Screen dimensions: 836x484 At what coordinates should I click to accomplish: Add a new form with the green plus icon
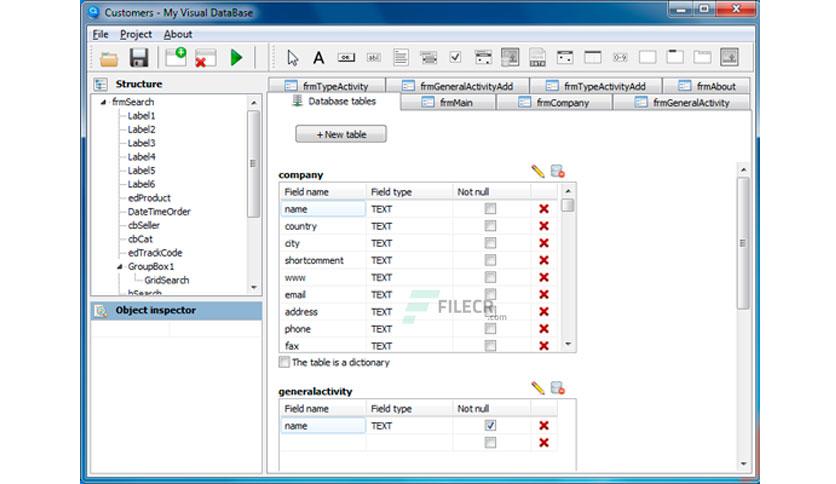(x=175, y=57)
